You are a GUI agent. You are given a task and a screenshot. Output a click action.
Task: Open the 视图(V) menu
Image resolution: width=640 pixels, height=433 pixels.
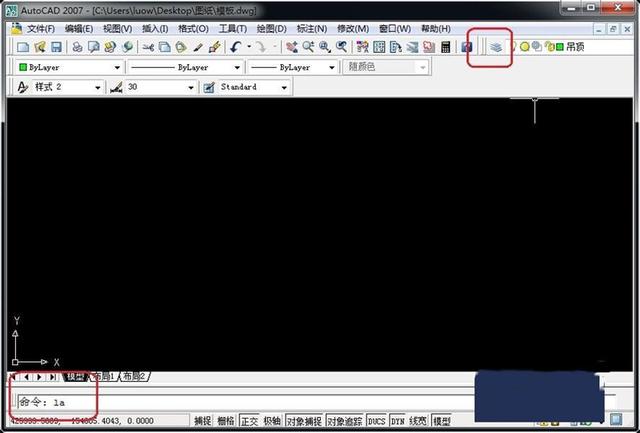tap(117, 29)
